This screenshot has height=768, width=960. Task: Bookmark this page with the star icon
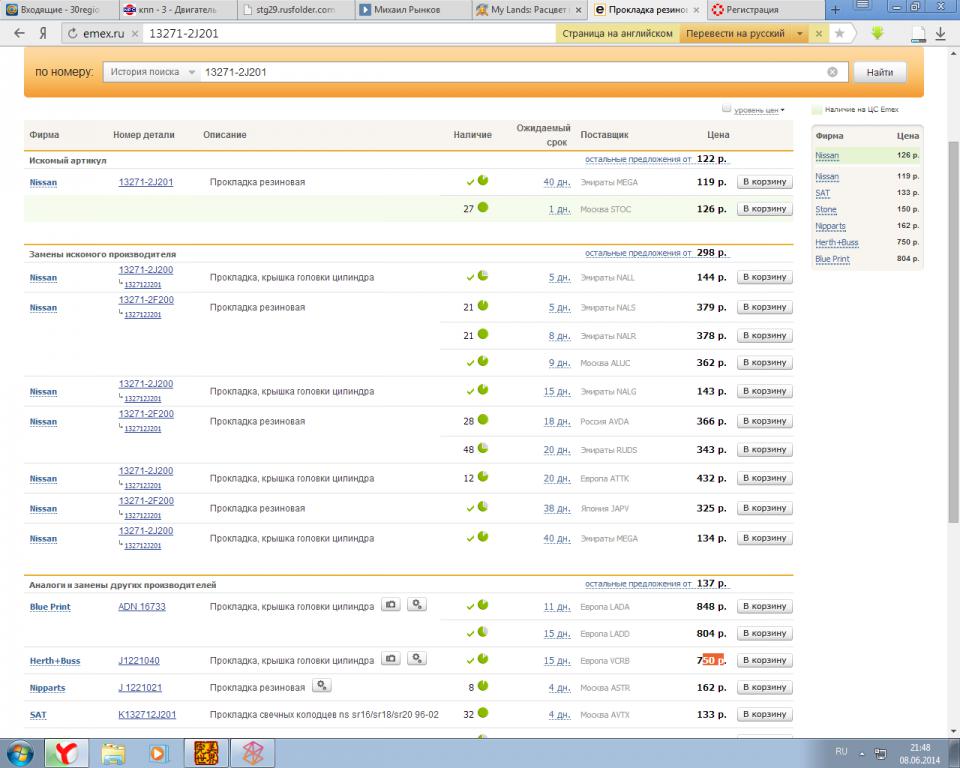coord(840,33)
